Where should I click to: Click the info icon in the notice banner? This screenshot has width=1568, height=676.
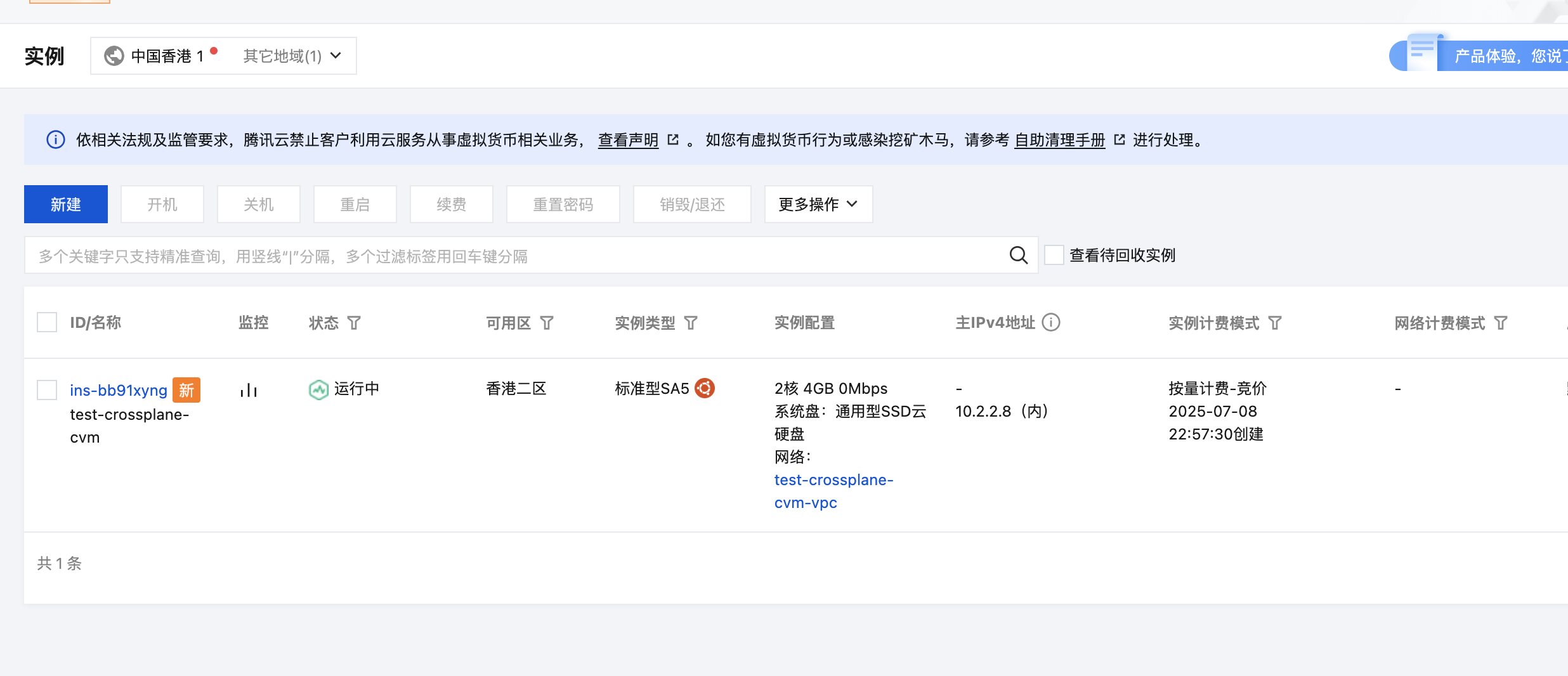pyautogui.click(x=56, y=140)
